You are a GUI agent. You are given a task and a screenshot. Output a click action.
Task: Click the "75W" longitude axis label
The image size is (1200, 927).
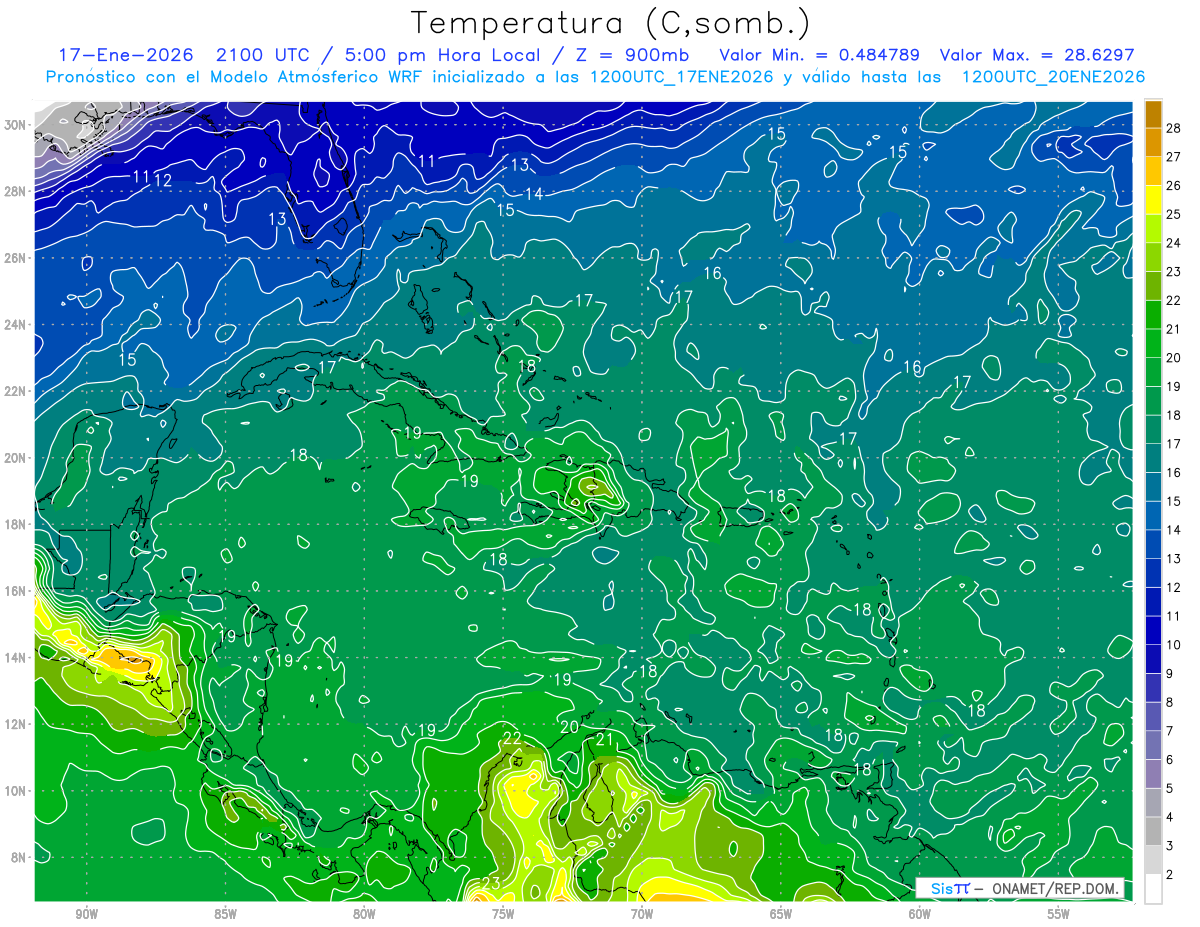pyautogui.click(x=502, y=913)
